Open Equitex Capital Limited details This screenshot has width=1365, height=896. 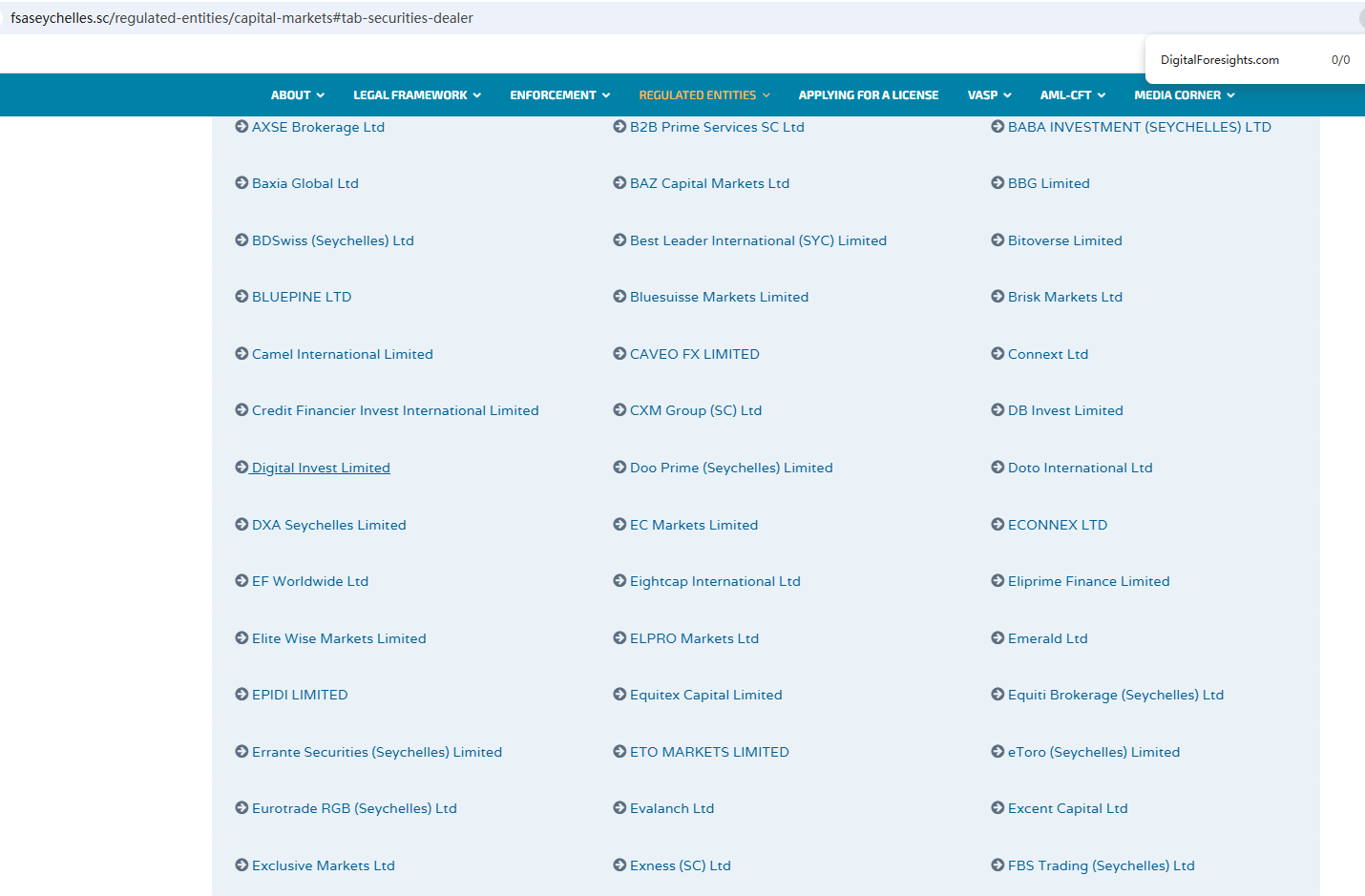(x=705, y=695)
